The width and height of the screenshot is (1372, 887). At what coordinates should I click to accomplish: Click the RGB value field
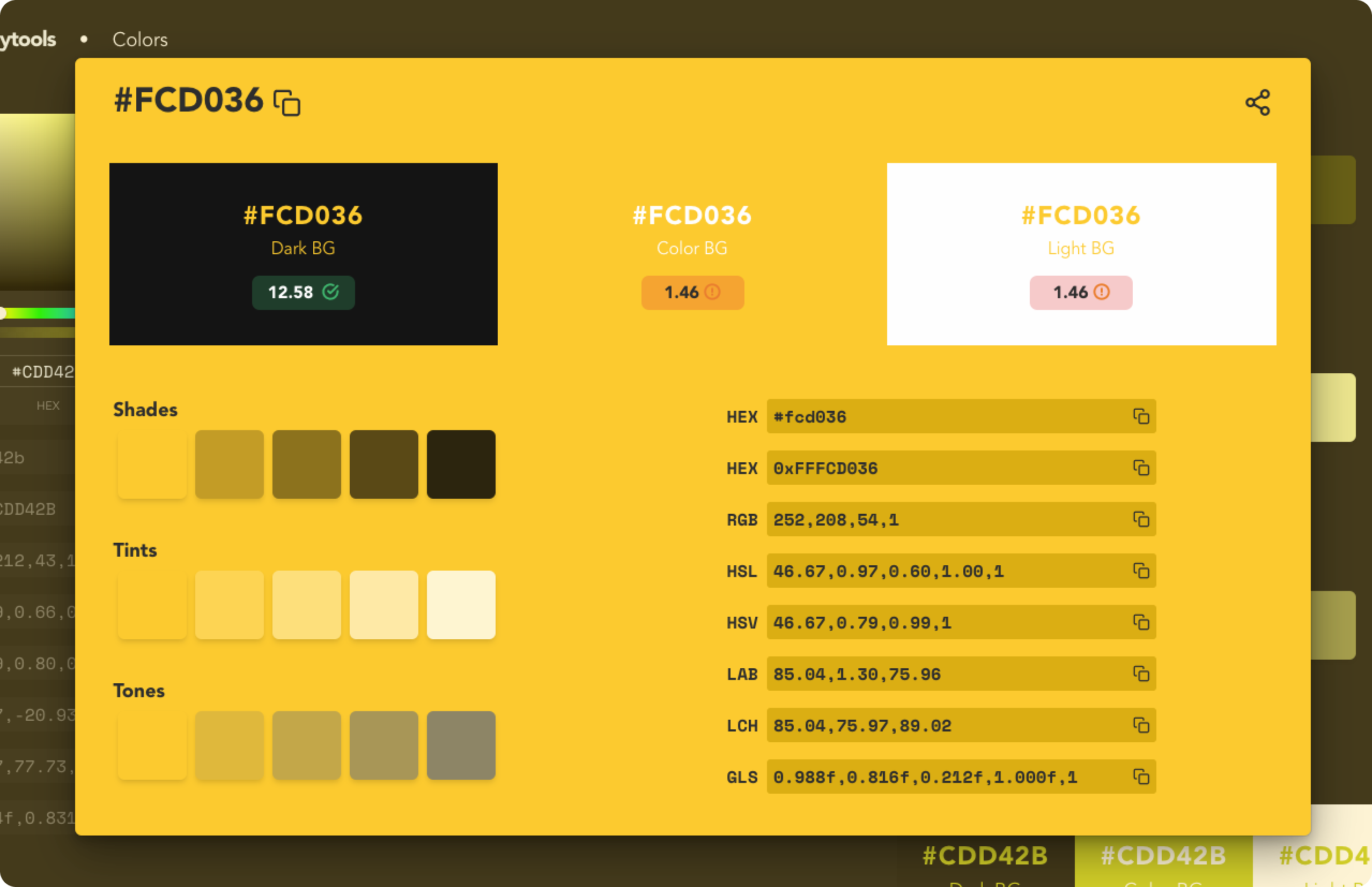tap(961, 519)
